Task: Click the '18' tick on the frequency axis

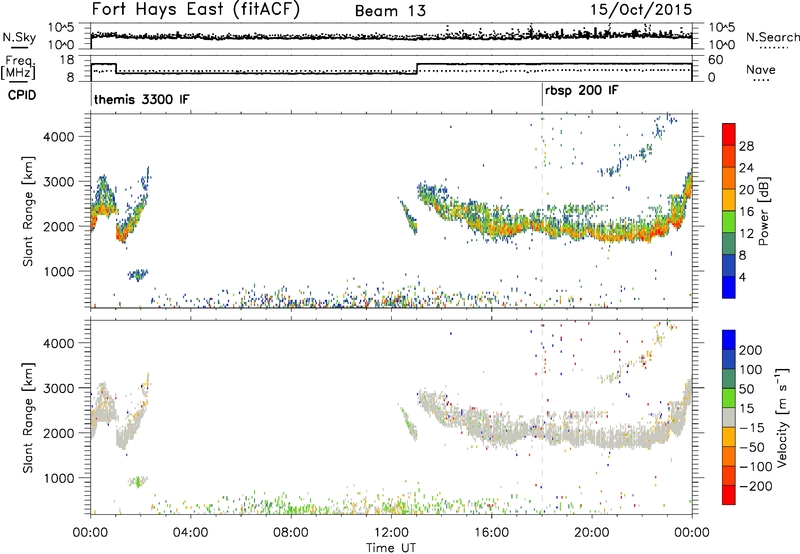Action: [66, 60]
